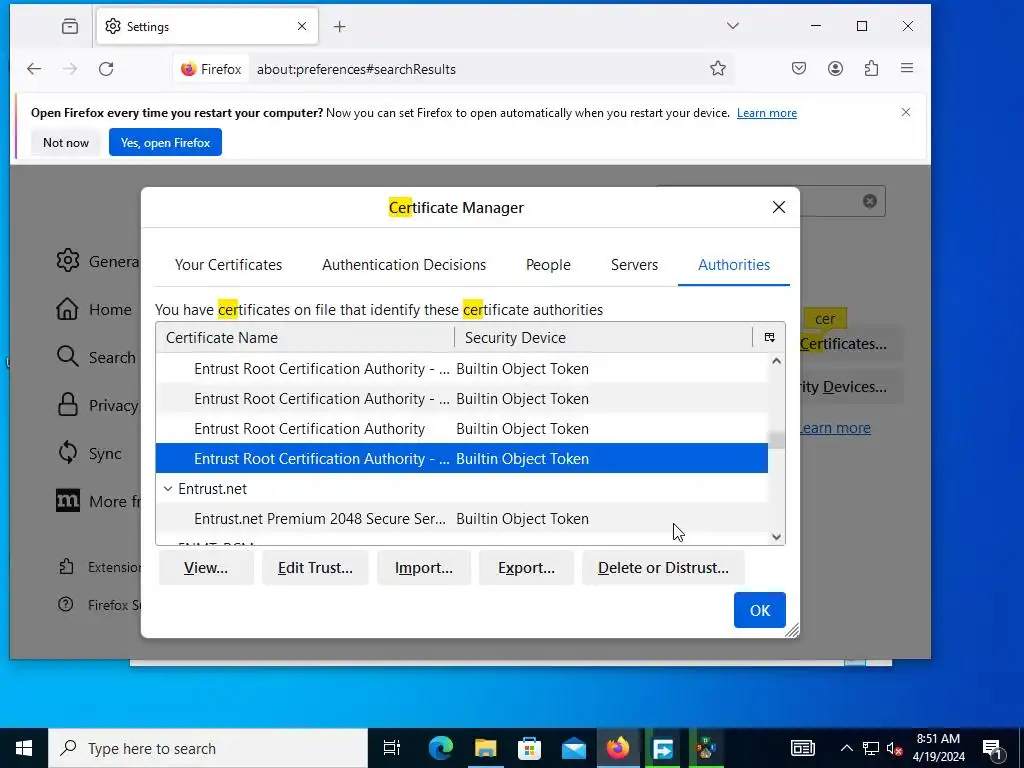1024x768 pixels.
Task: Click the View... button
Action: (206, 568)
